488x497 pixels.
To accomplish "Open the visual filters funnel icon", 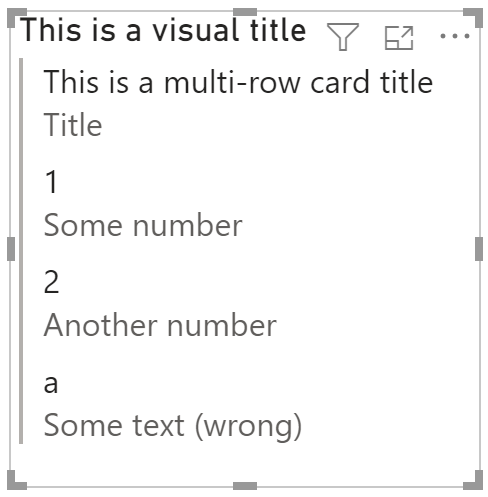I will point(343,37).
